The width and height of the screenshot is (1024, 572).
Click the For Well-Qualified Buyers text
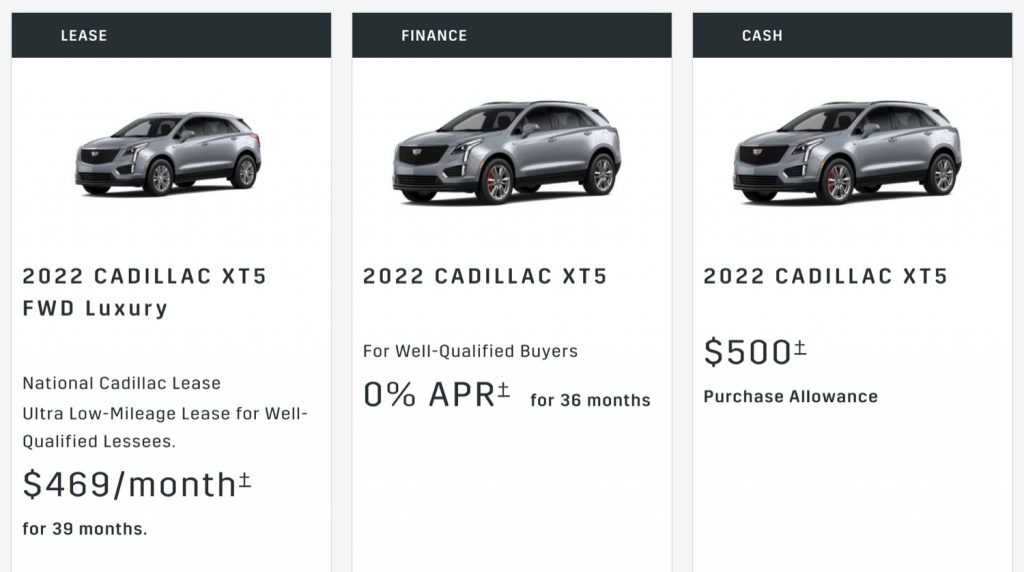[470, 351]
